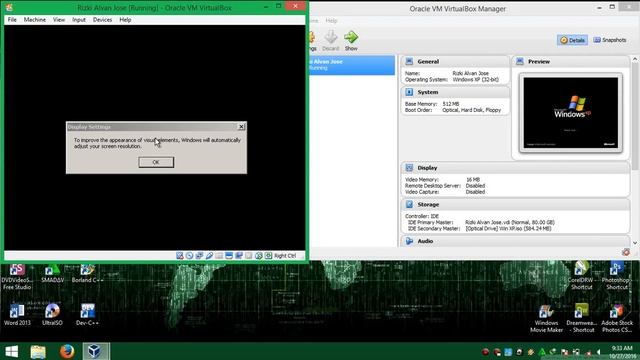Open the Dev-C++ desktop shortcut
This screenshot has width=640, height=360.
[87, 314]
